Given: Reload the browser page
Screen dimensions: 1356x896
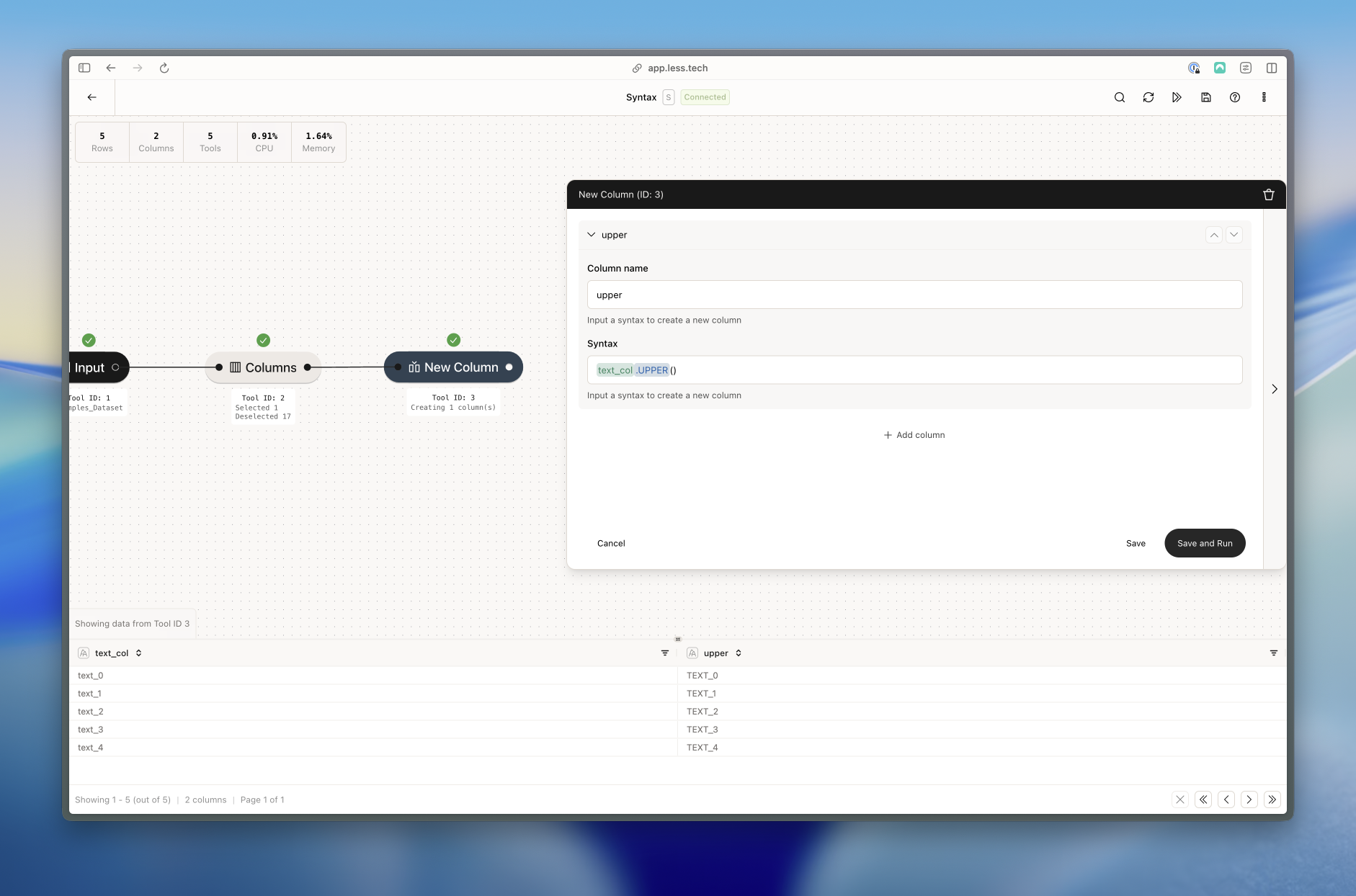Looking at the screenshot, I should (x=164, y=68).
